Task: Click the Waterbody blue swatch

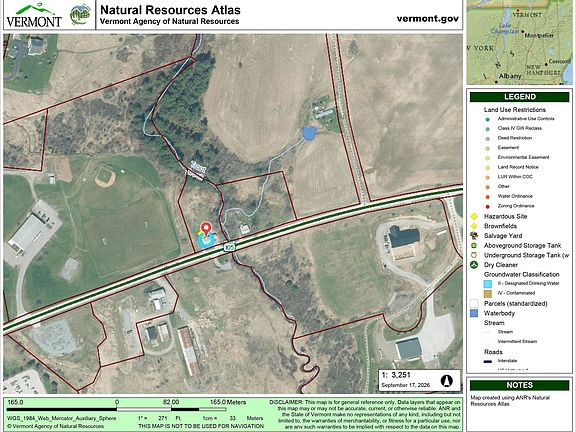Action: 474,313
